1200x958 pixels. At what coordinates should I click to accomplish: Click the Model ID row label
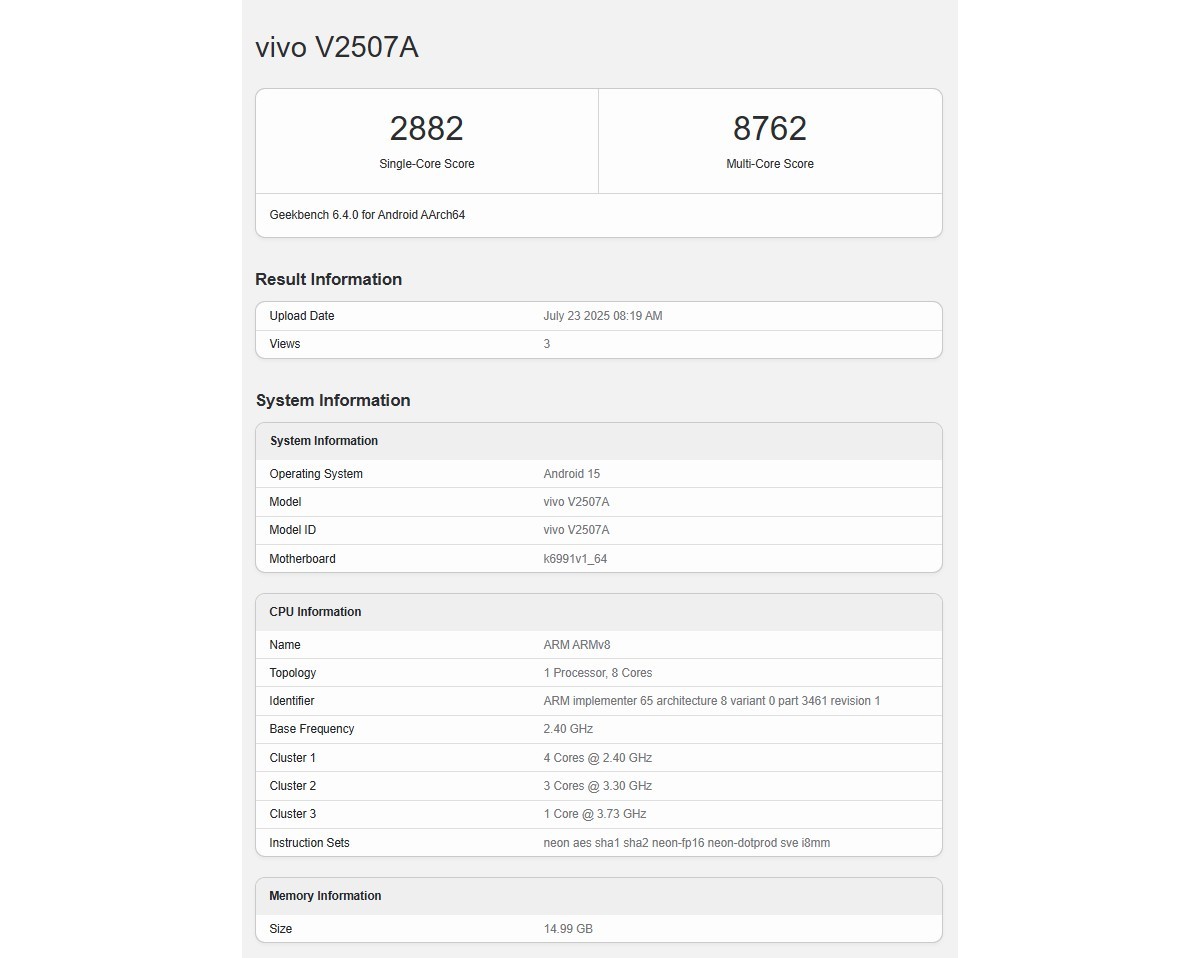click(292, 530)
